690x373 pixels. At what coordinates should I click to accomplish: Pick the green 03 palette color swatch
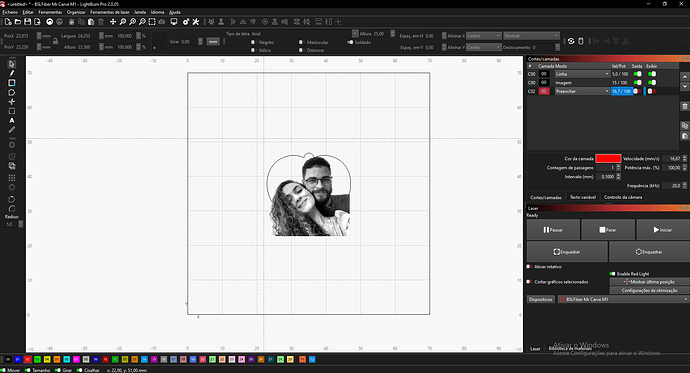coord(37,359)
